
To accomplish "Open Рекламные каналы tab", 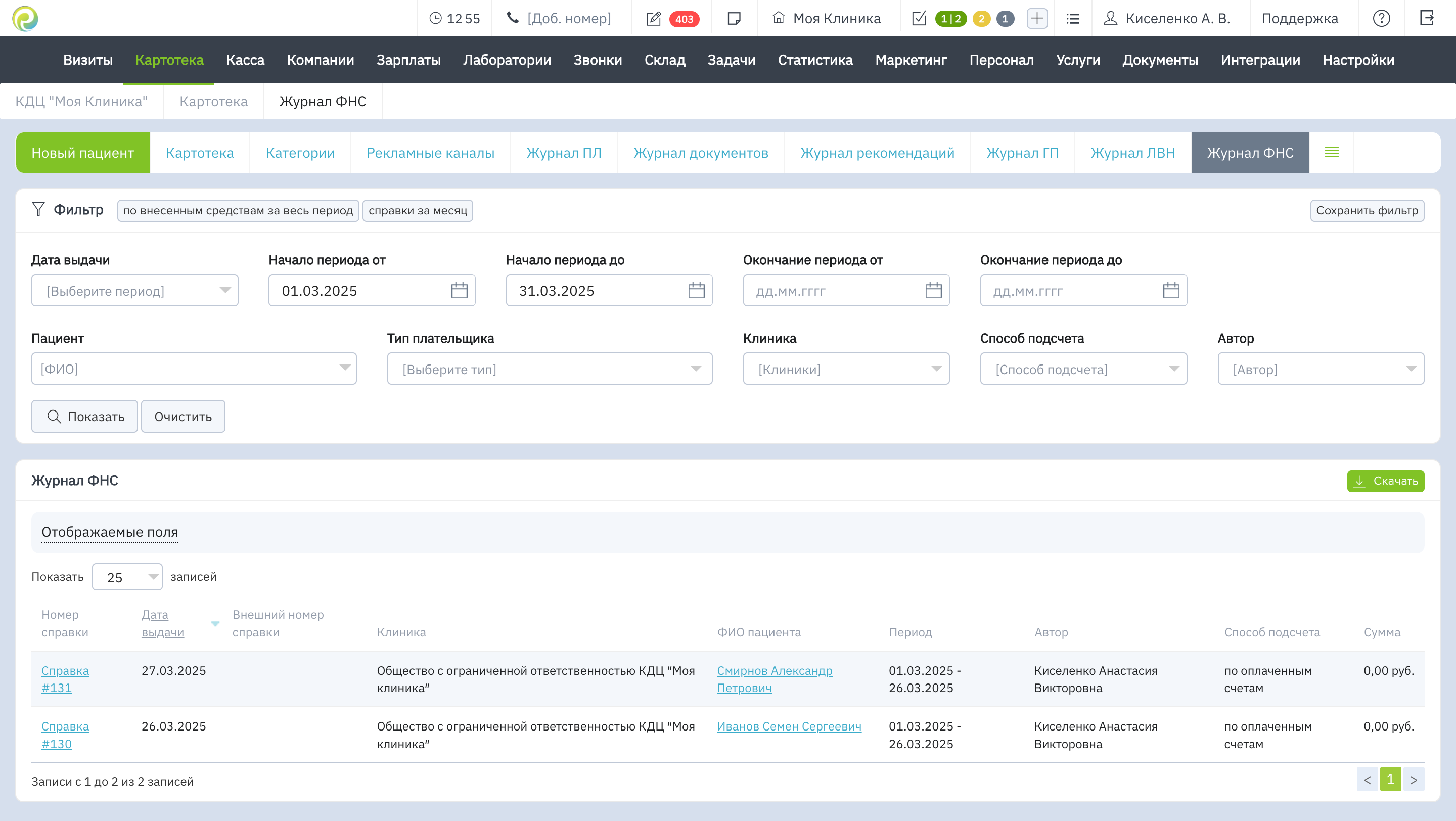I will [430, 153].
